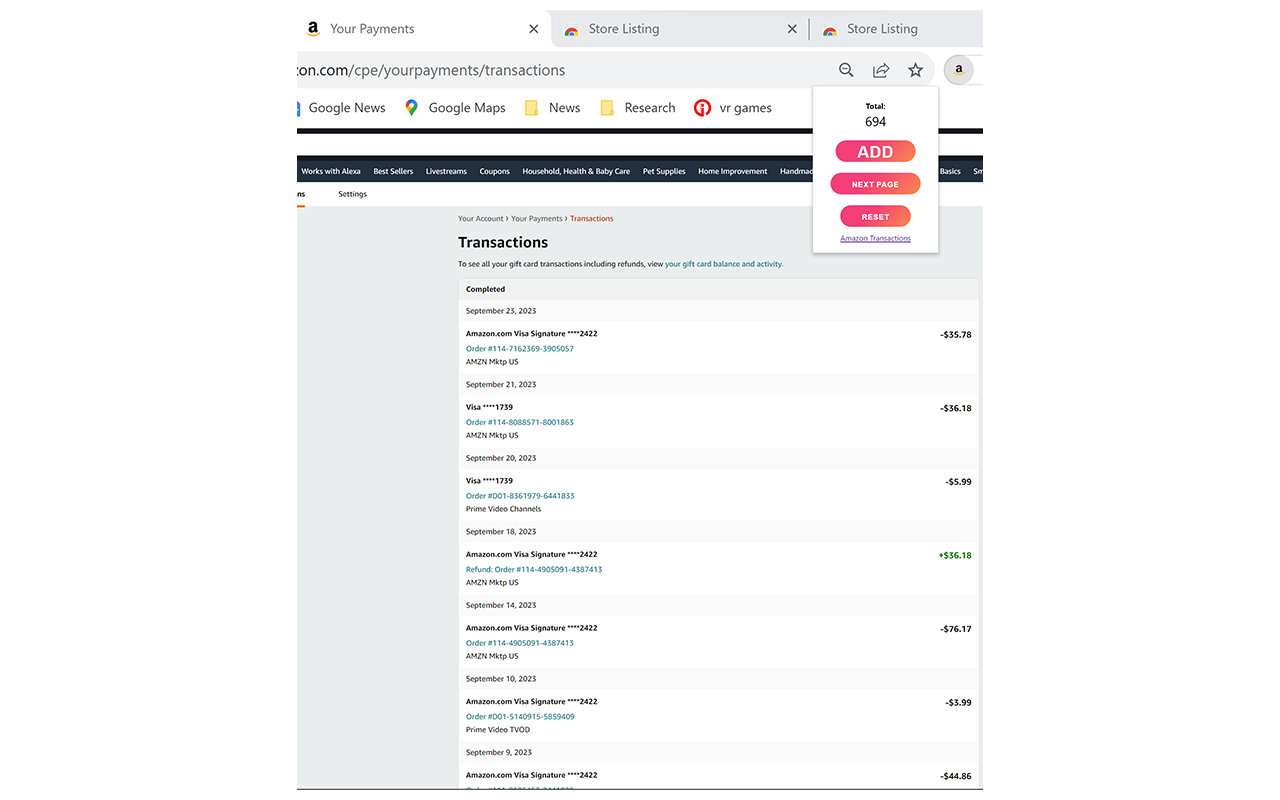This screenshot has width=1280, height=800.
Task: Click the -$44.86 amount
Action: [x=956, y=776]
